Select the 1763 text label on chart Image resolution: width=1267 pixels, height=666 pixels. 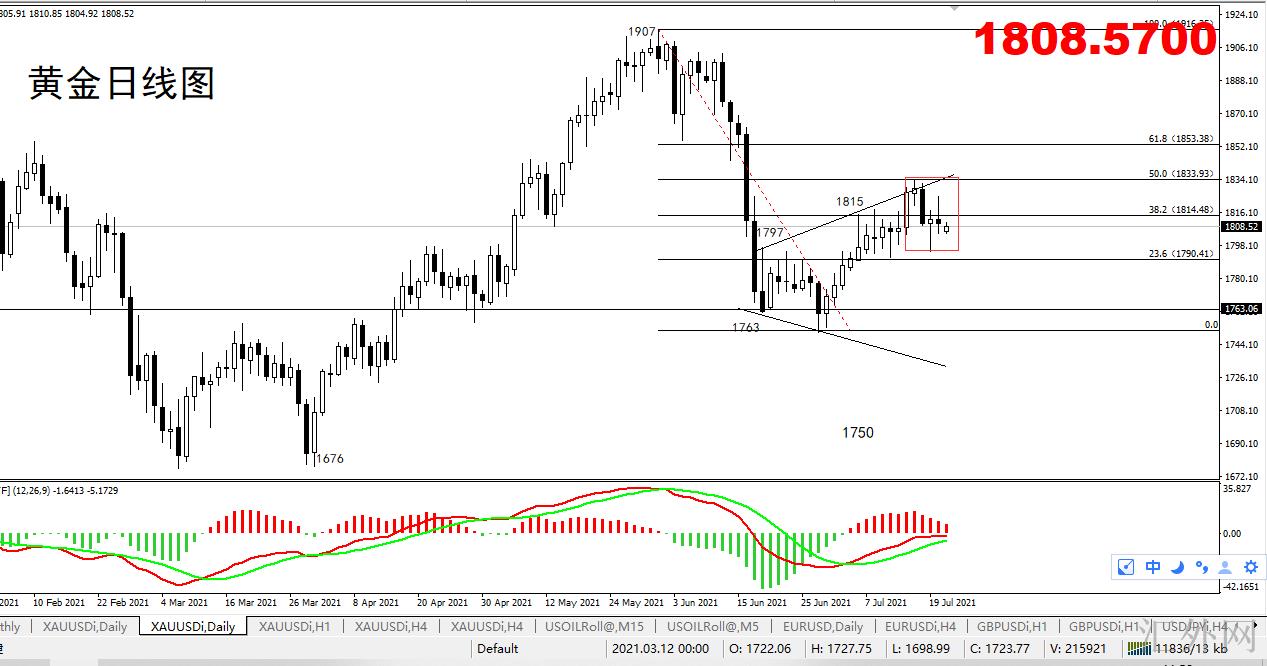coord(745,327)
